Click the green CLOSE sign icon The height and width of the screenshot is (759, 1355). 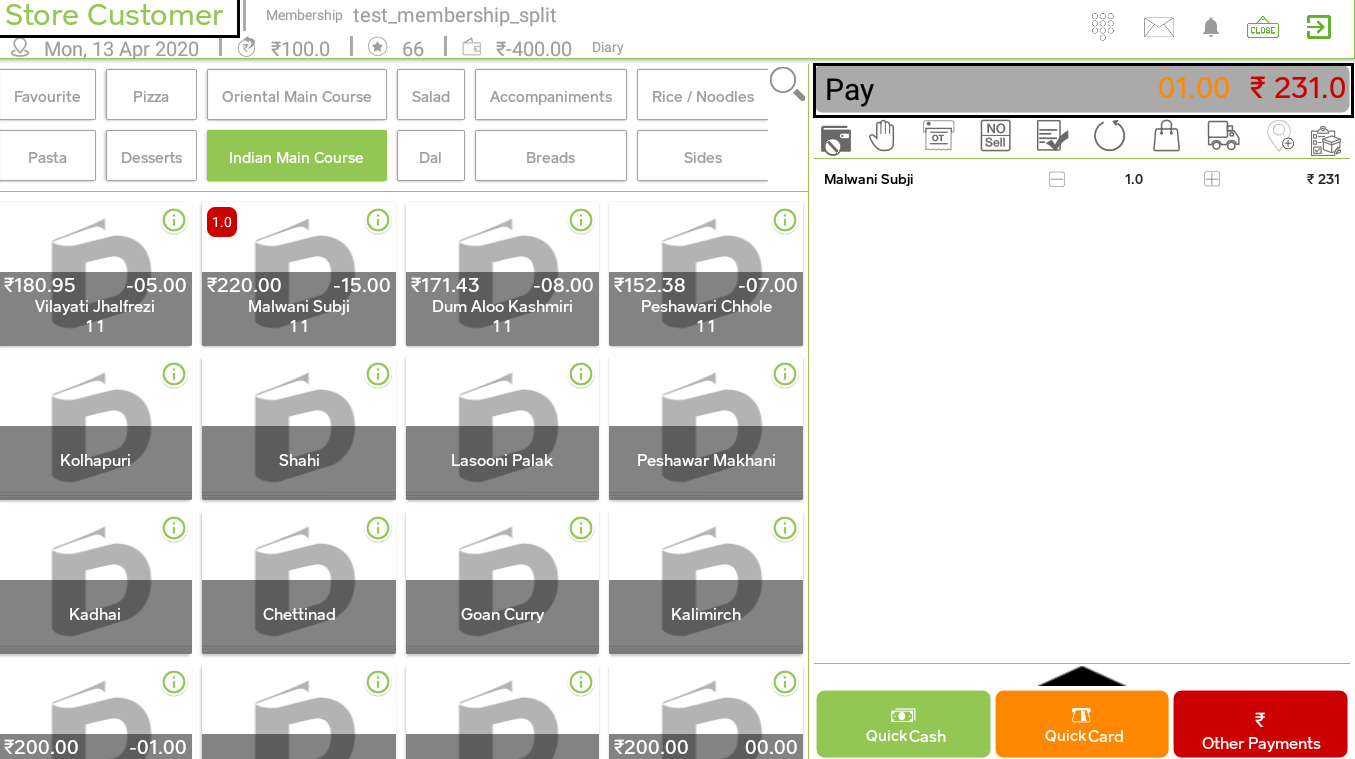(x=1263, y=28)
